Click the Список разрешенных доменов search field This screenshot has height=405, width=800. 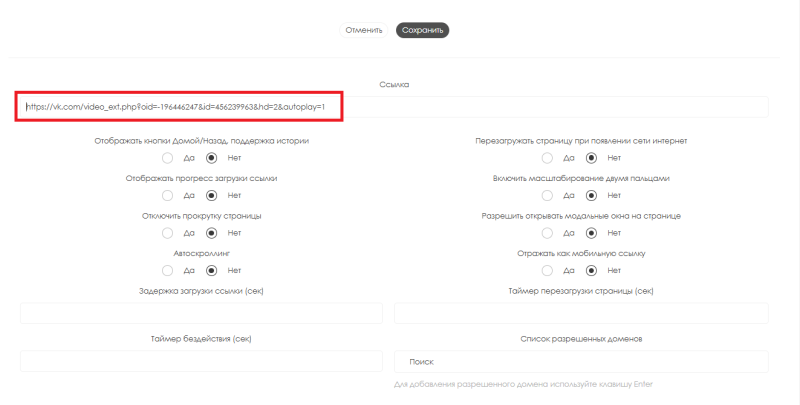[581, 361]
